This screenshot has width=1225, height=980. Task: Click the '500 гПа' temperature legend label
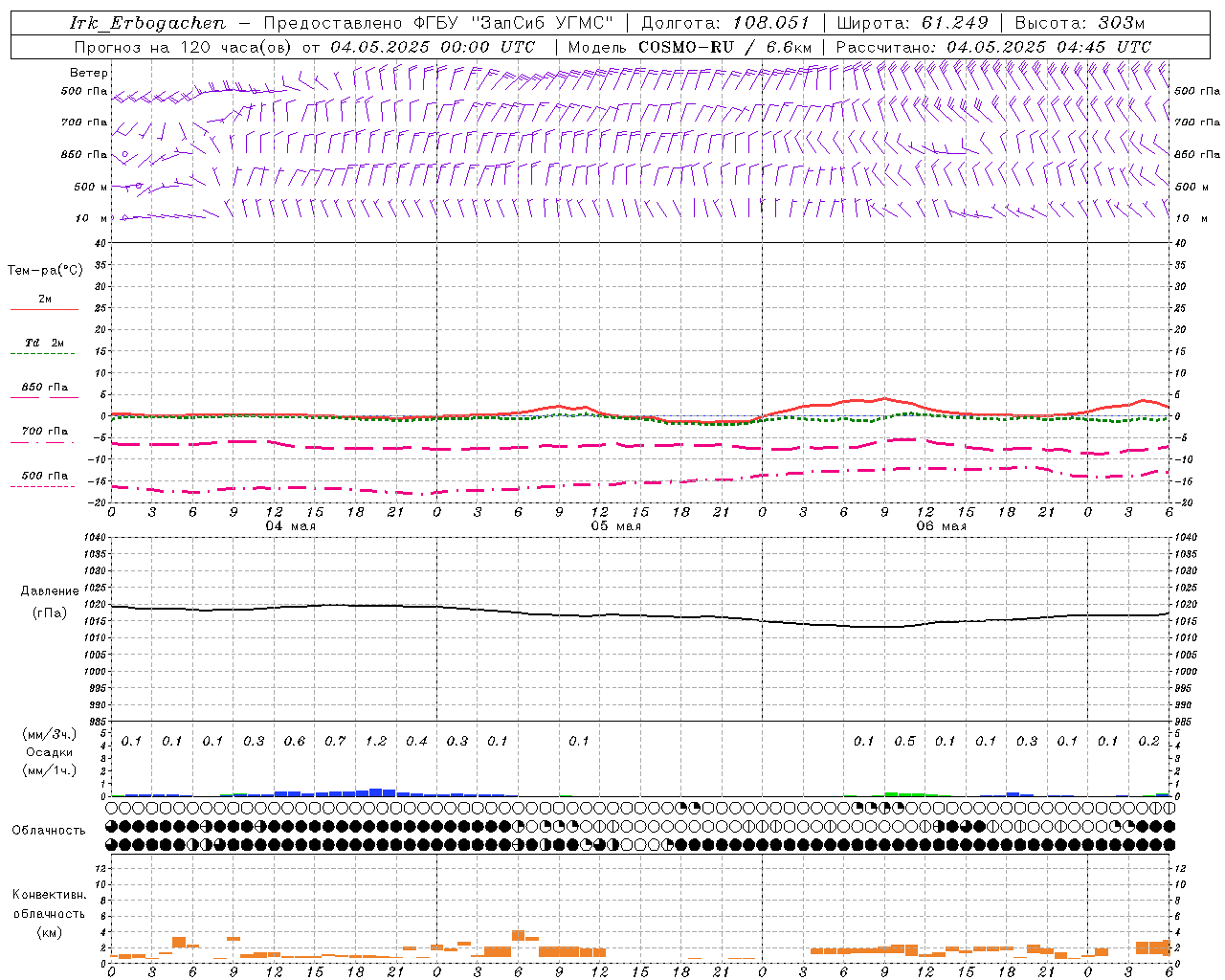(x=45, y=476)
